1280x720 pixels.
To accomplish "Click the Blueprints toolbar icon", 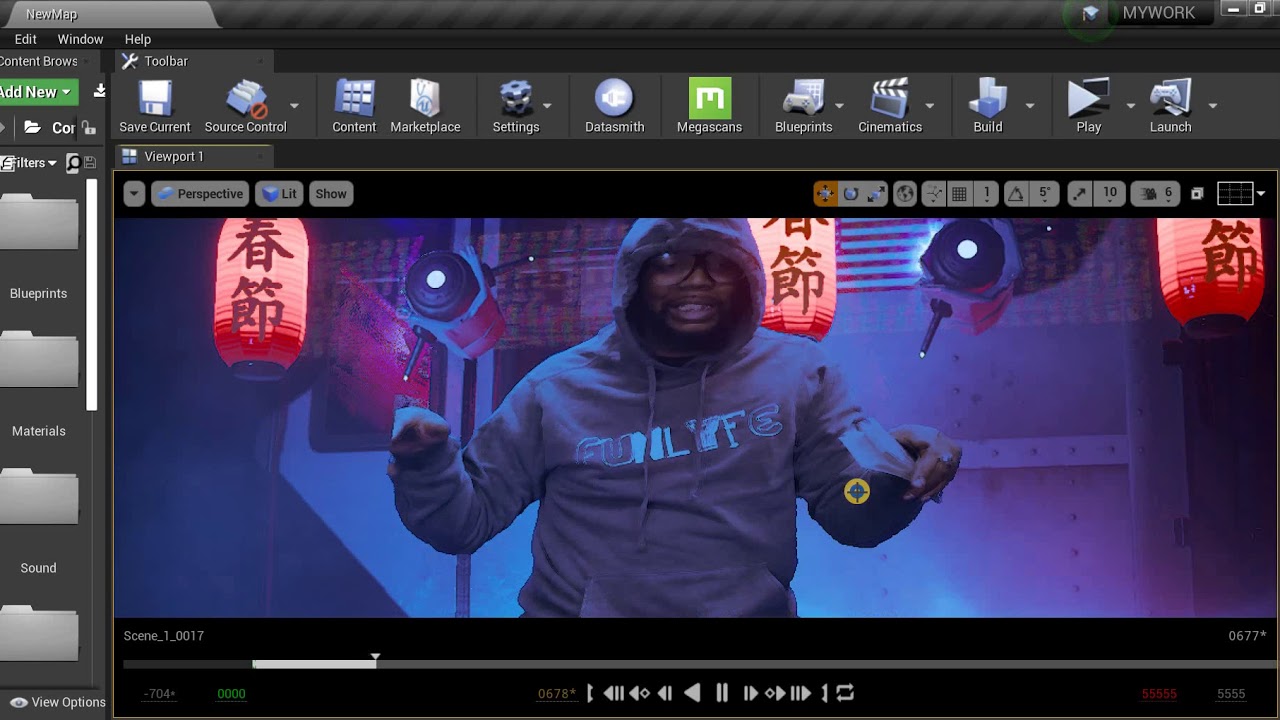I will pyautogui.click(x=803, y=98).
